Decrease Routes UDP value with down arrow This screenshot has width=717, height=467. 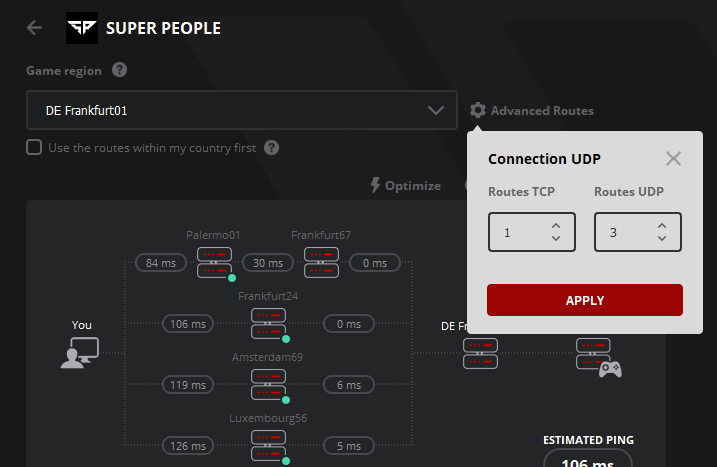662,238
